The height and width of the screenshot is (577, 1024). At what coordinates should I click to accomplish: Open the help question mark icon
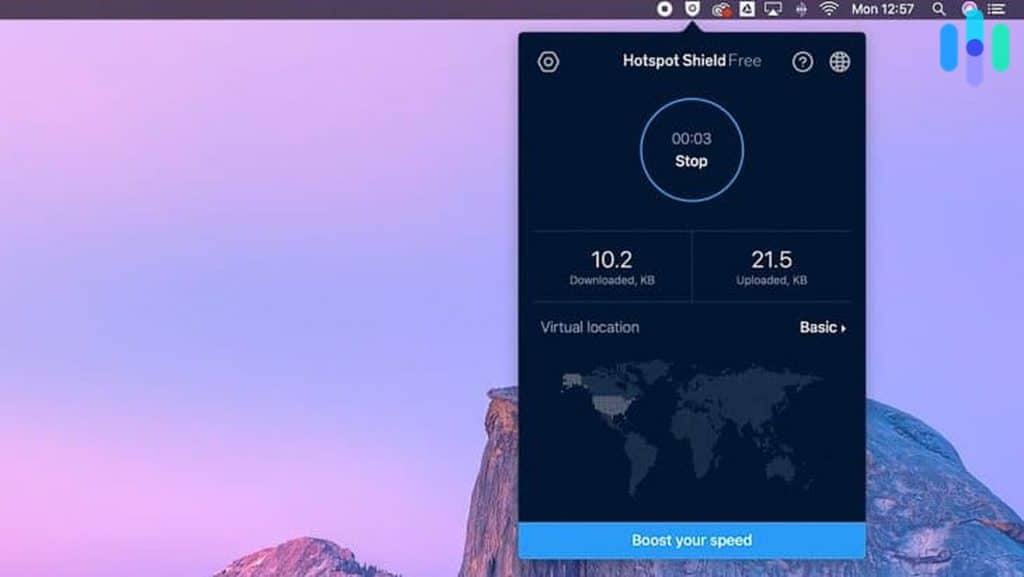tap(805, 61)
